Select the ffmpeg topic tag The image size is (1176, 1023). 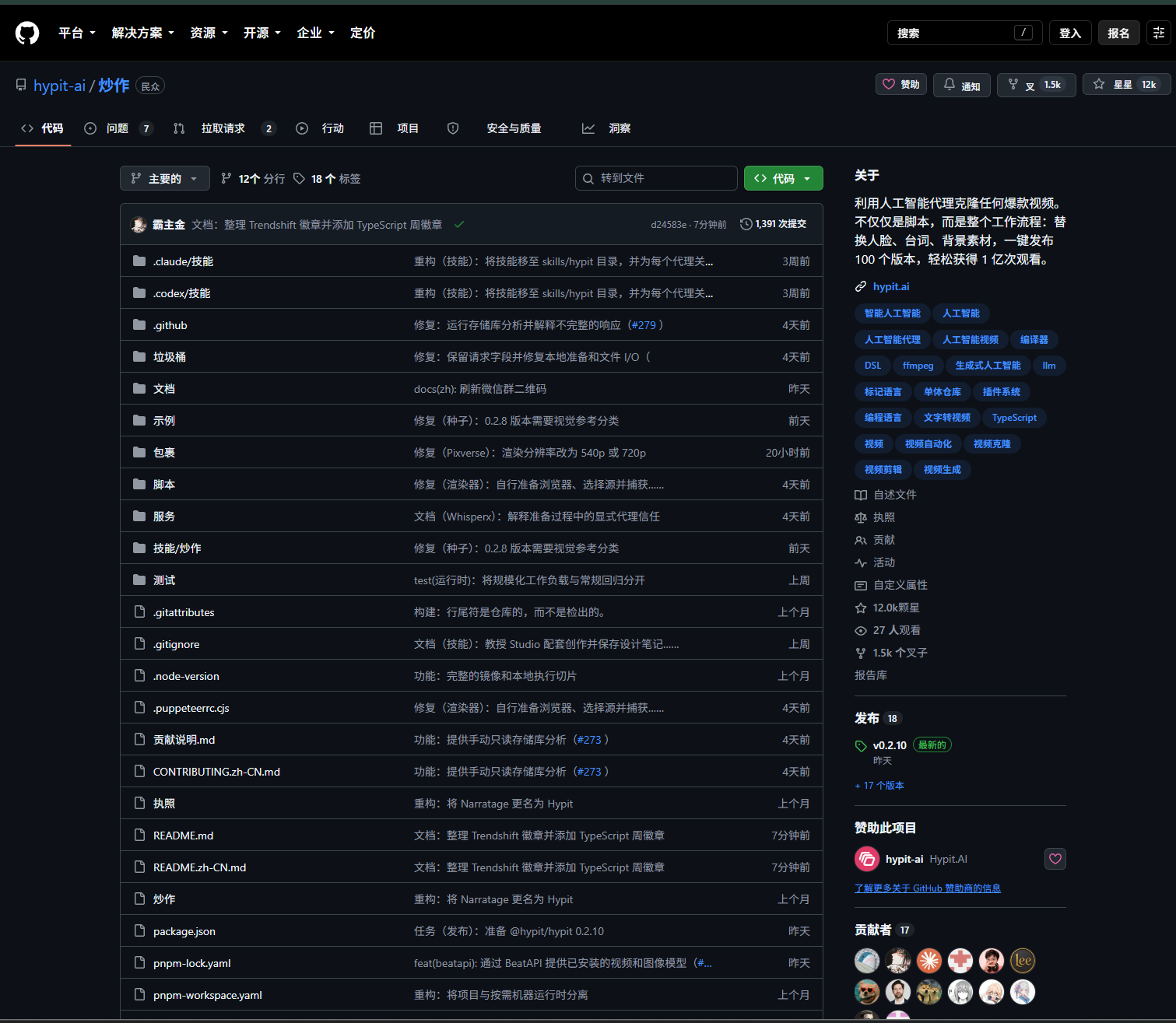coord(918,366)
